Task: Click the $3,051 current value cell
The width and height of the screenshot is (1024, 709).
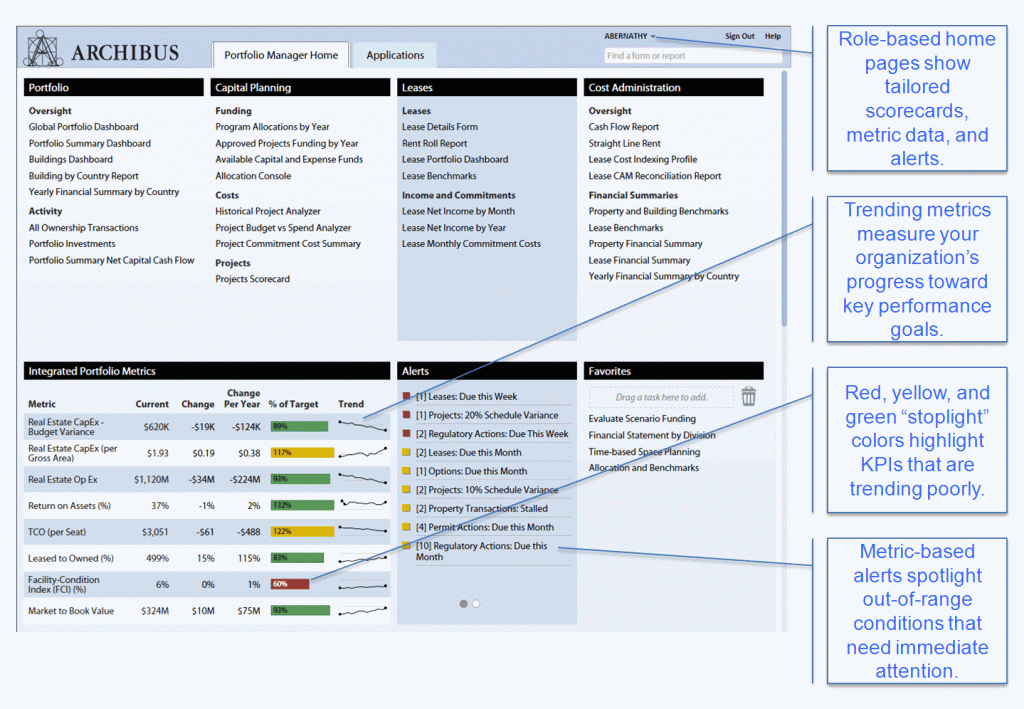Action: coord(155,531)
